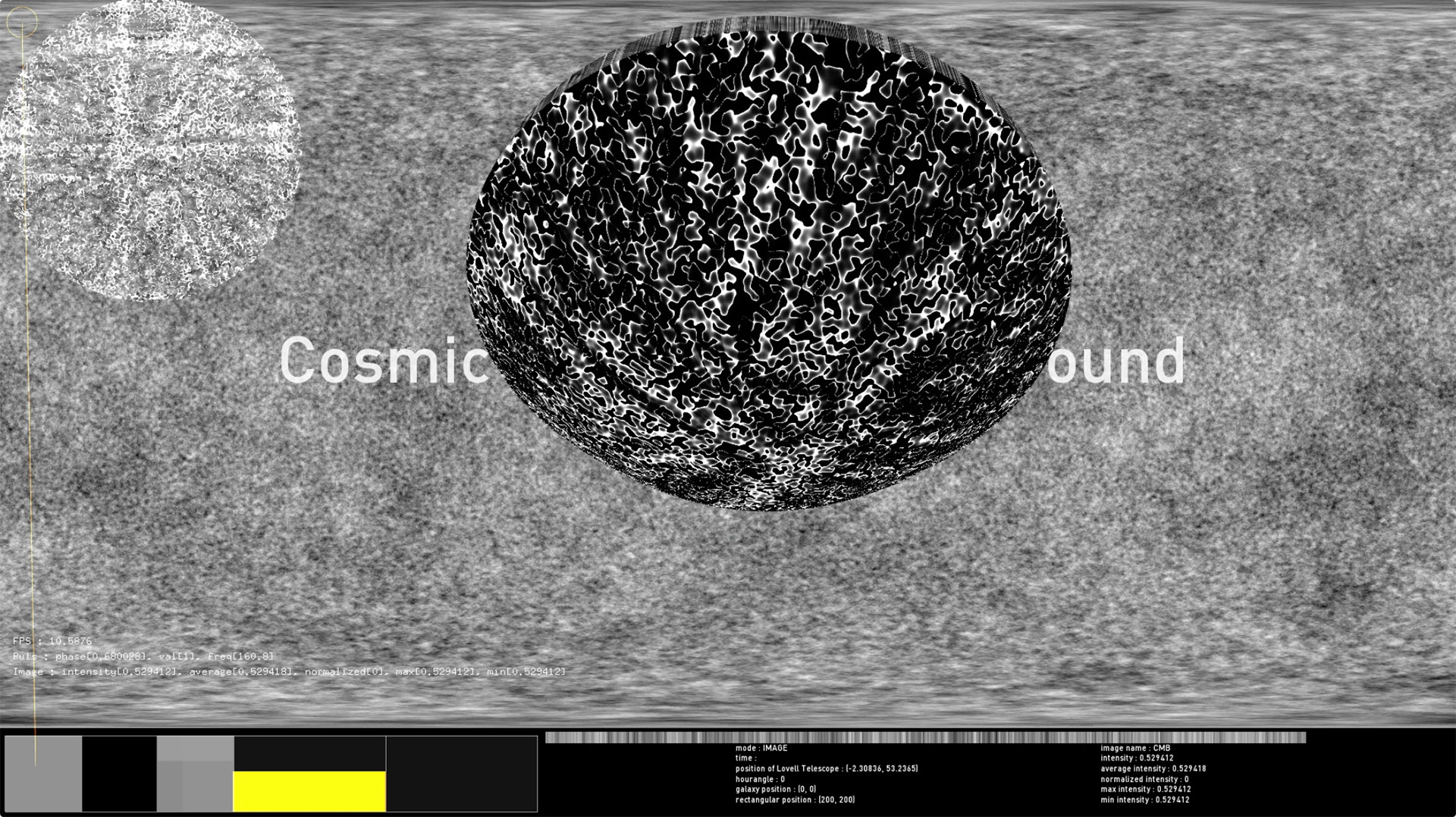Click the yellow color block
The image size is (1456, 817).
click(309, 791)
